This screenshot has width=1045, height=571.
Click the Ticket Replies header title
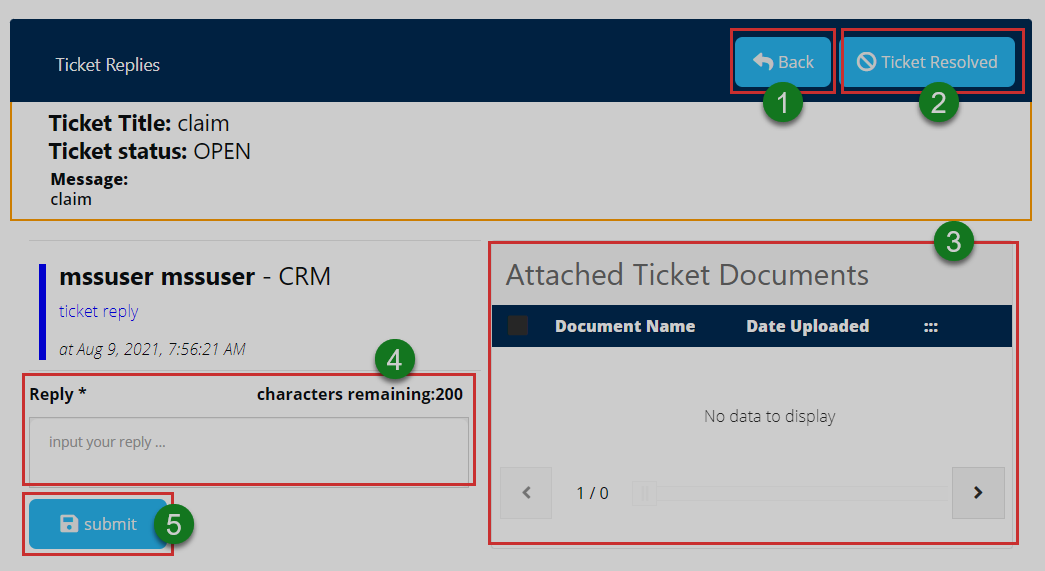tap(108, 65)
